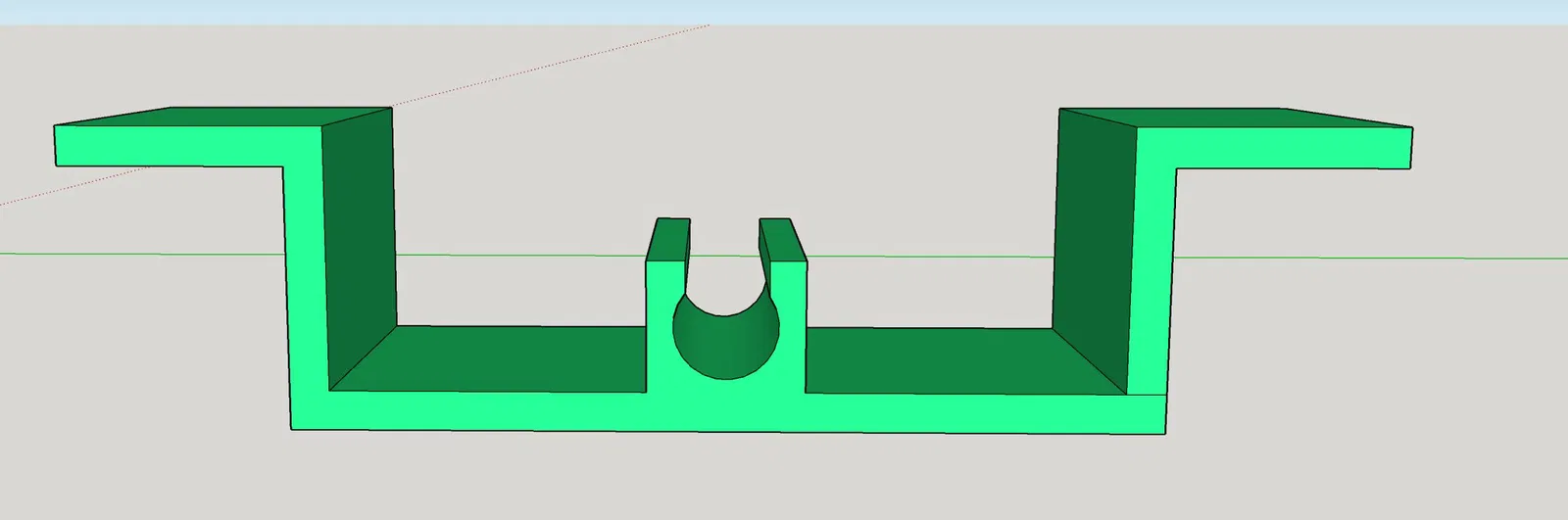Select the right flange top face
Image resolution: width=1568 pixels, height=520 pixels.
[1235, 118]
